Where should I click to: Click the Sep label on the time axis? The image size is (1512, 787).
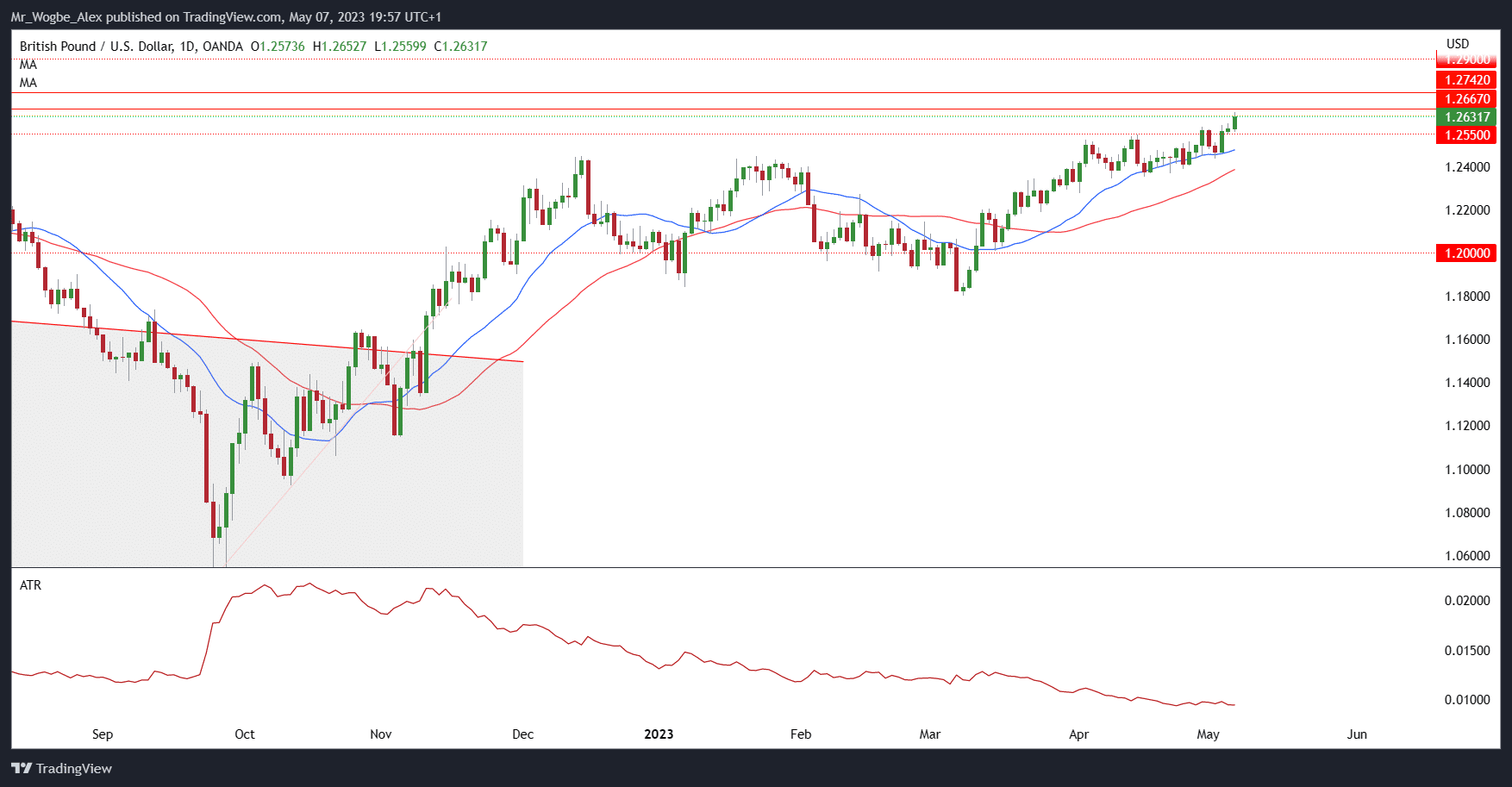coord(103,734)
